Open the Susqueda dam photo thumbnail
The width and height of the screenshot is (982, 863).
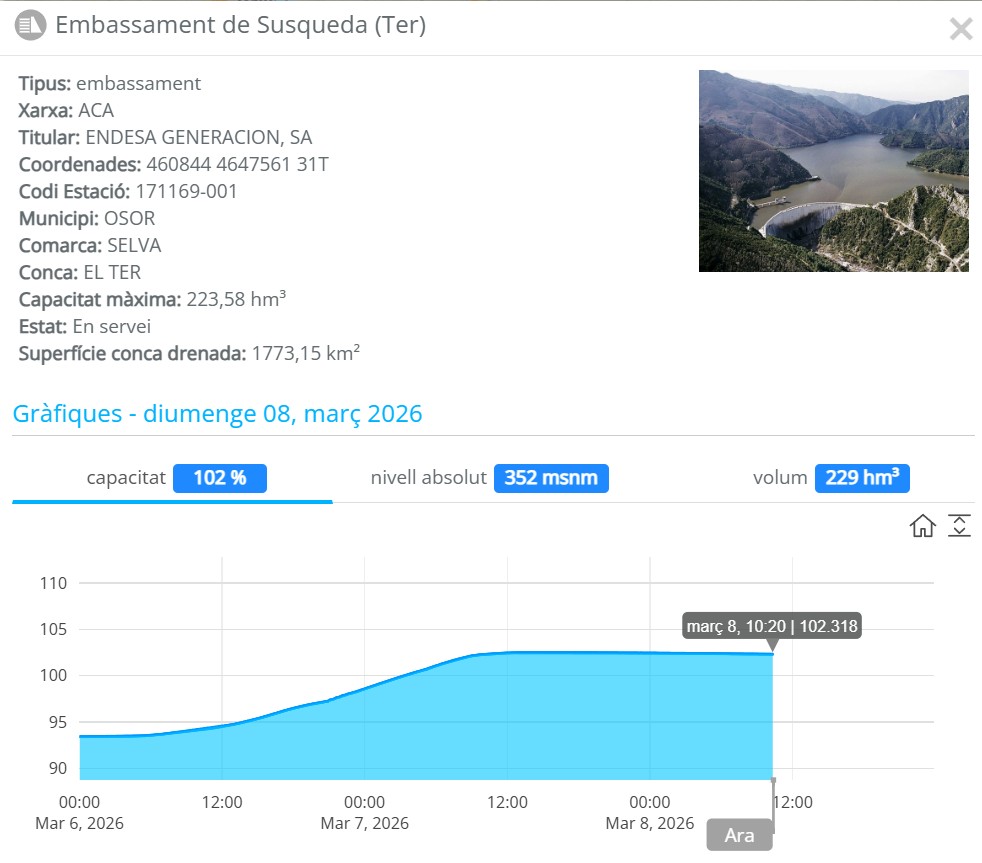tap(833, 171)
